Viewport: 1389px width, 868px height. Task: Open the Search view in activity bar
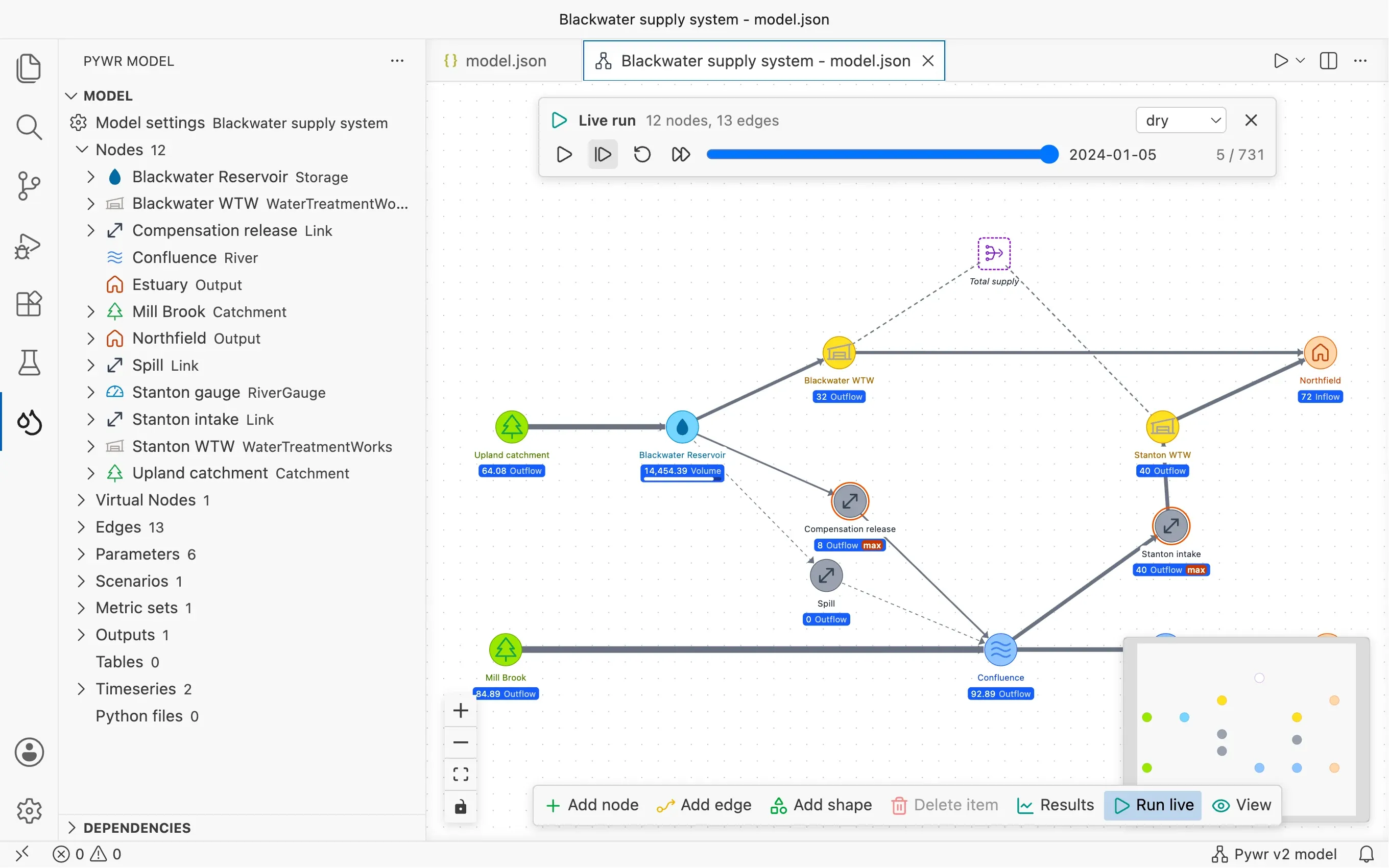[x=29, y=127]
